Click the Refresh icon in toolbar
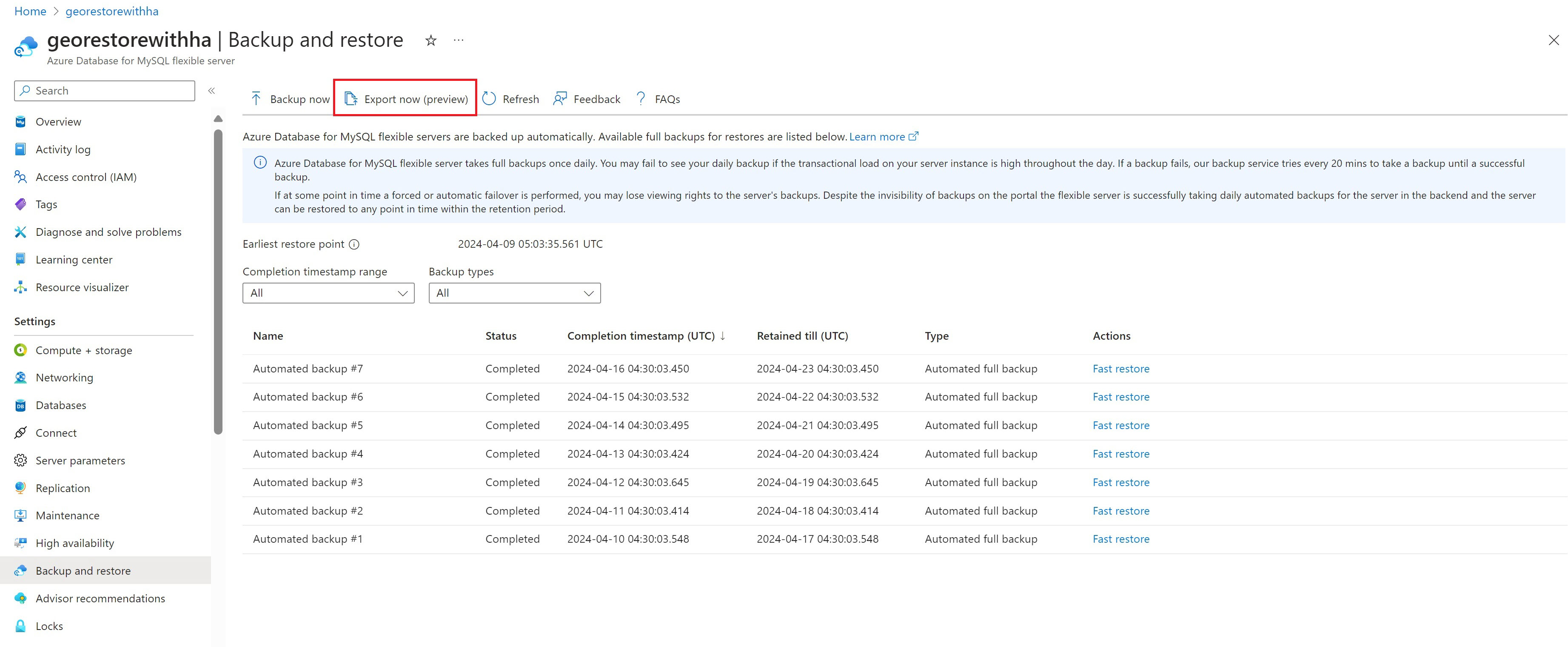This screenshot has height=647, width=1568. pyautogui.click(x=489, y=99)
